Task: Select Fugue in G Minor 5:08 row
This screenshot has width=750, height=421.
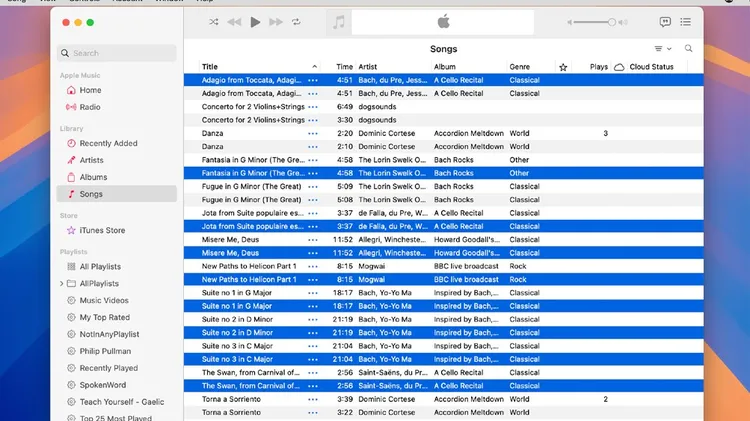Action: point(443,200)
